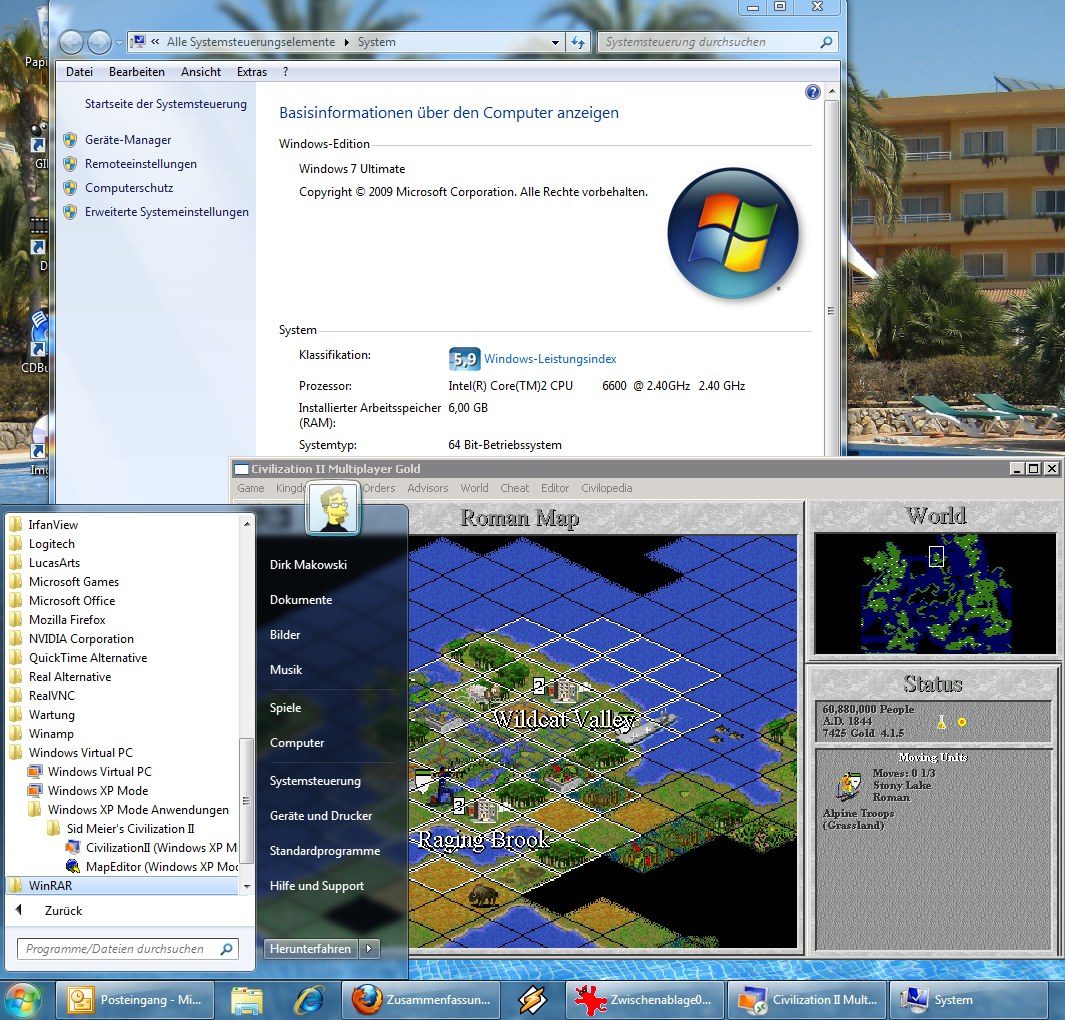Expand the NVIDIA Corporation folder
The height and width of the screenshot is (1020, 1065).
click(x=71, y=638)
